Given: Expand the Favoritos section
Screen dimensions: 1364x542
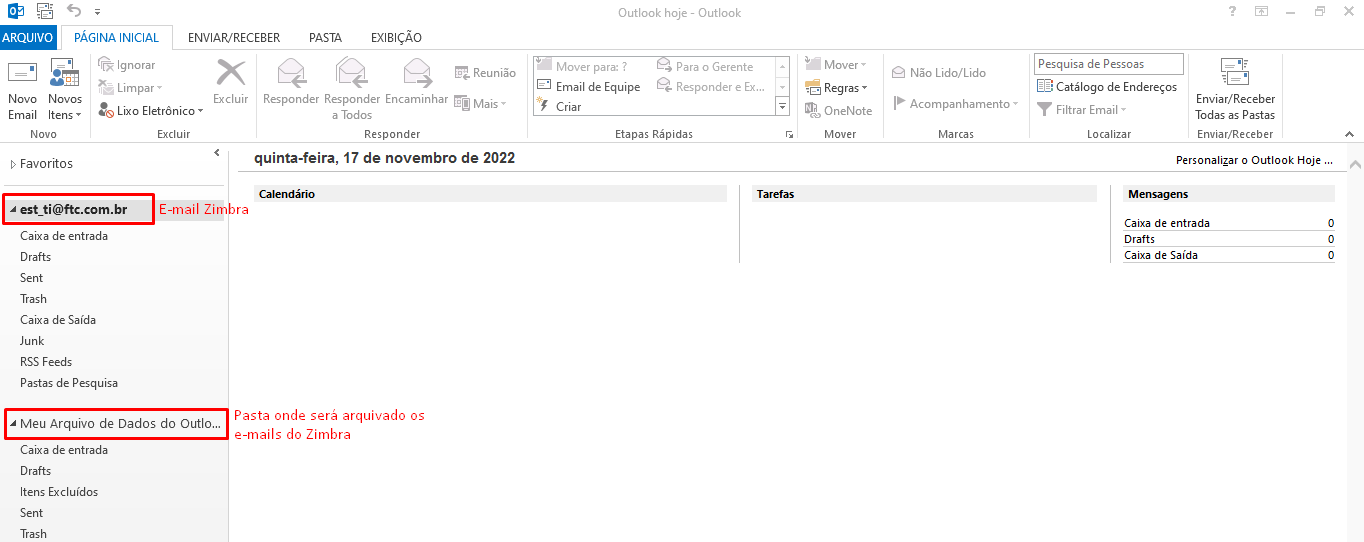Looking at the screenshot, I should 12,164.
